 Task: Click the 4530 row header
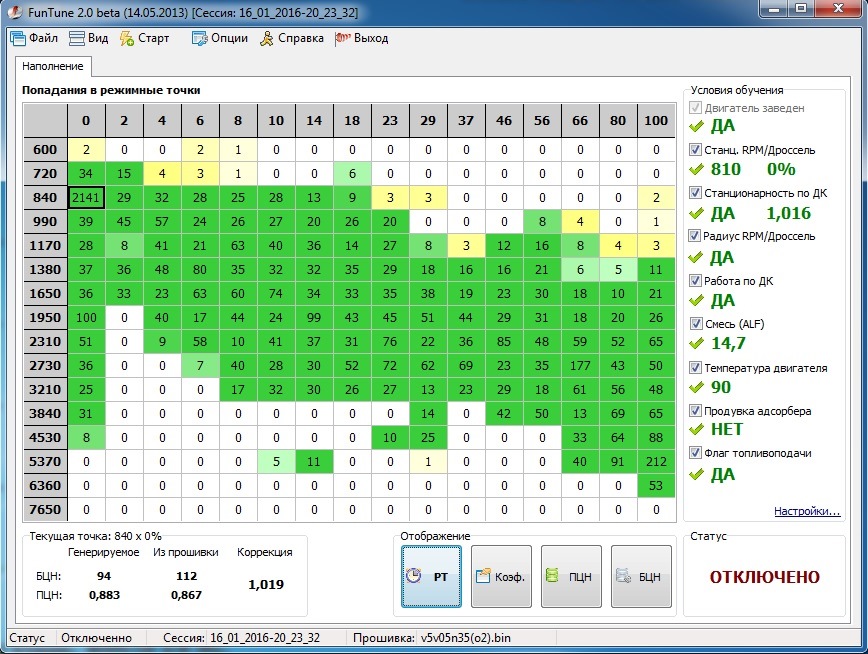click(x=45, y=437)
